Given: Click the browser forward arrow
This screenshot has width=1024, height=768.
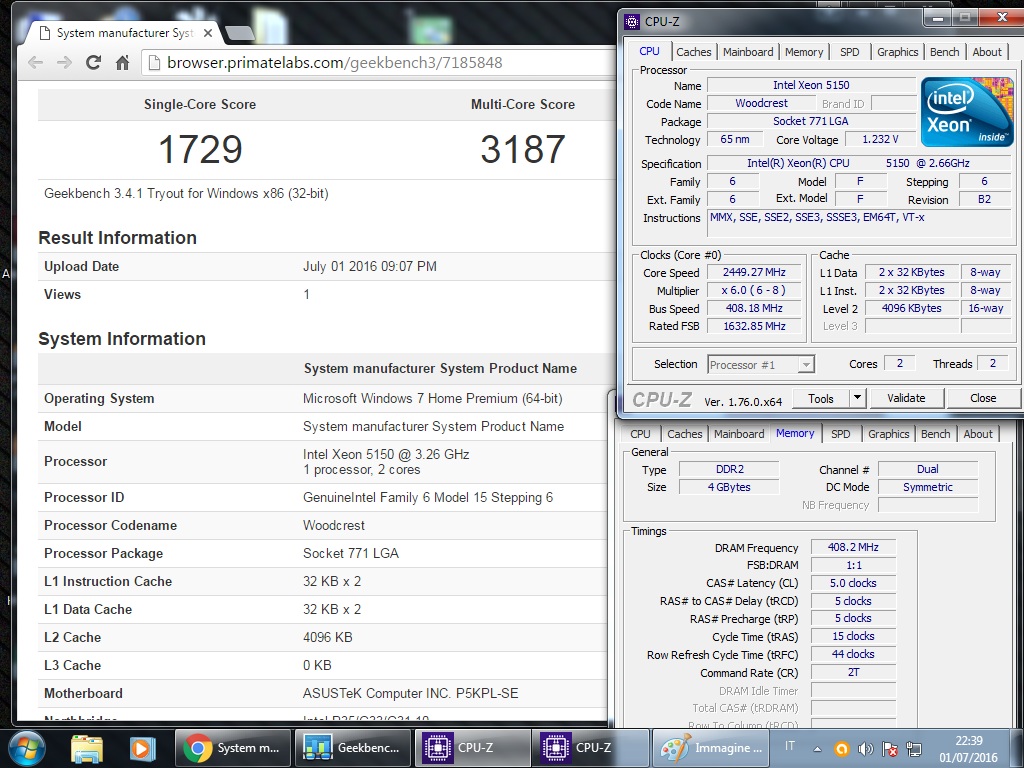Looking at the screenshot, I should [x=64, y=63].
